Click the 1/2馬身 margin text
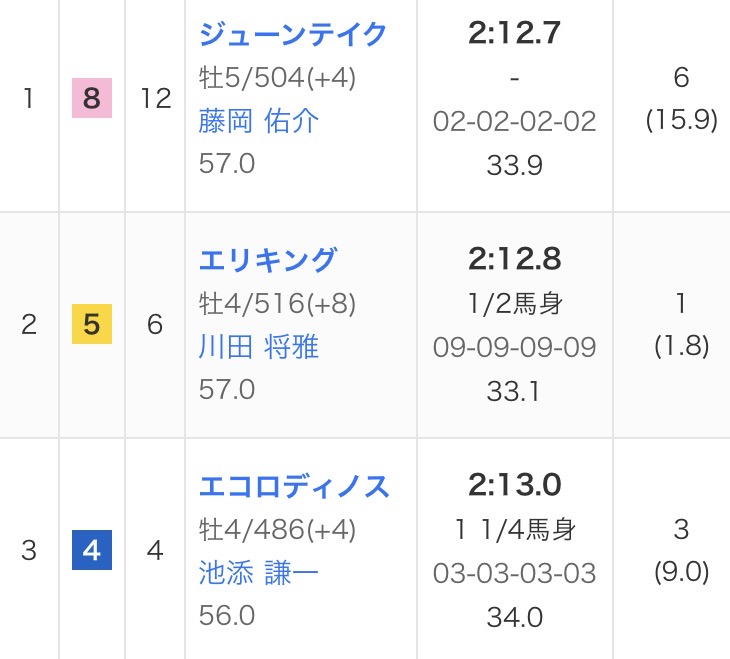This screenshot has width=730, height=659. pos(514,303)
